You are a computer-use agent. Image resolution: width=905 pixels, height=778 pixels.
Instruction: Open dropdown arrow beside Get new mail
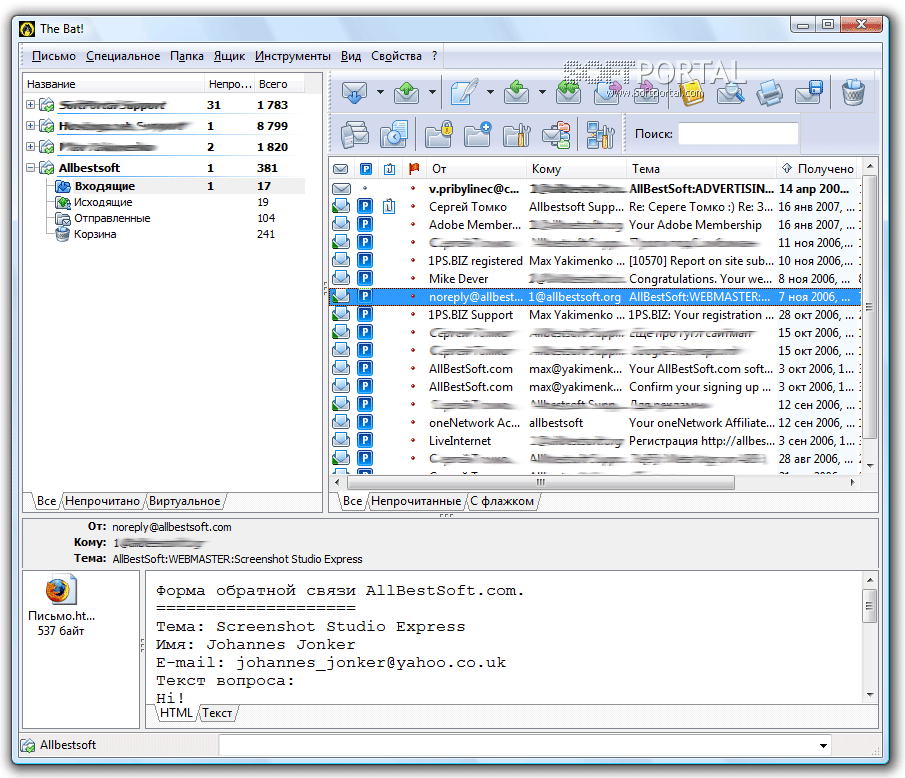click(x=380, y=93)
